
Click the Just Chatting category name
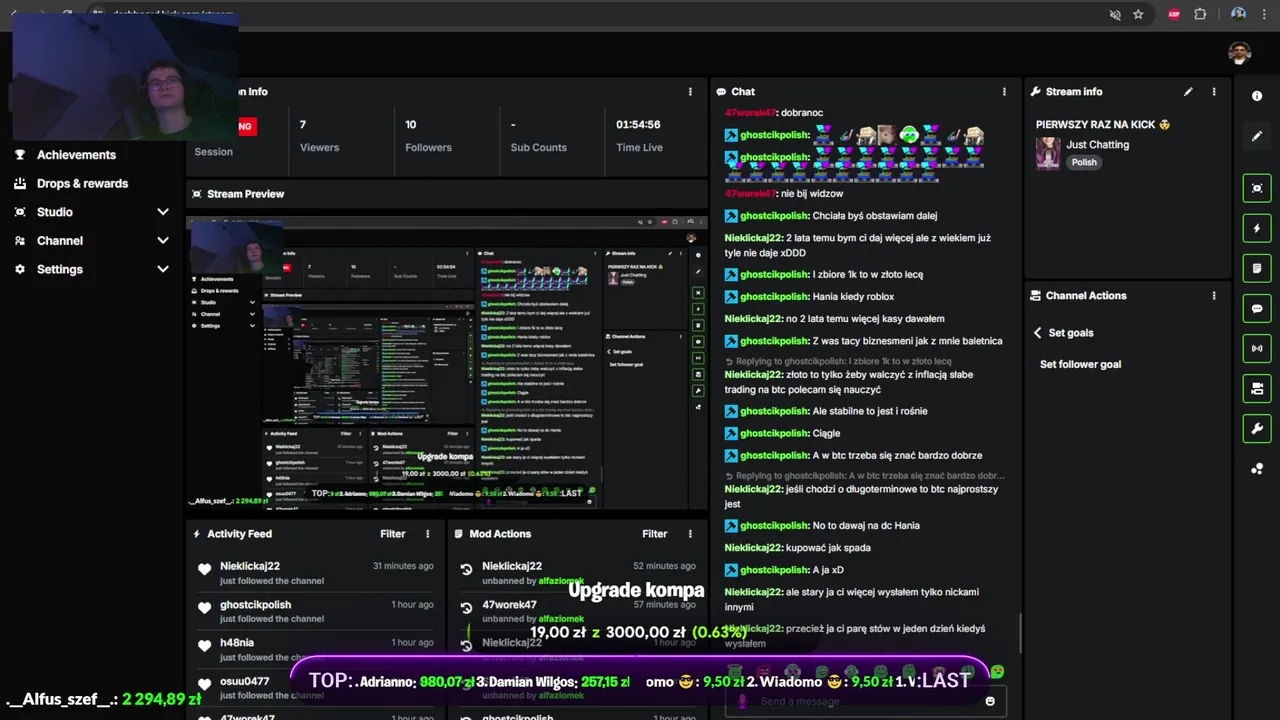(1097, 145)
